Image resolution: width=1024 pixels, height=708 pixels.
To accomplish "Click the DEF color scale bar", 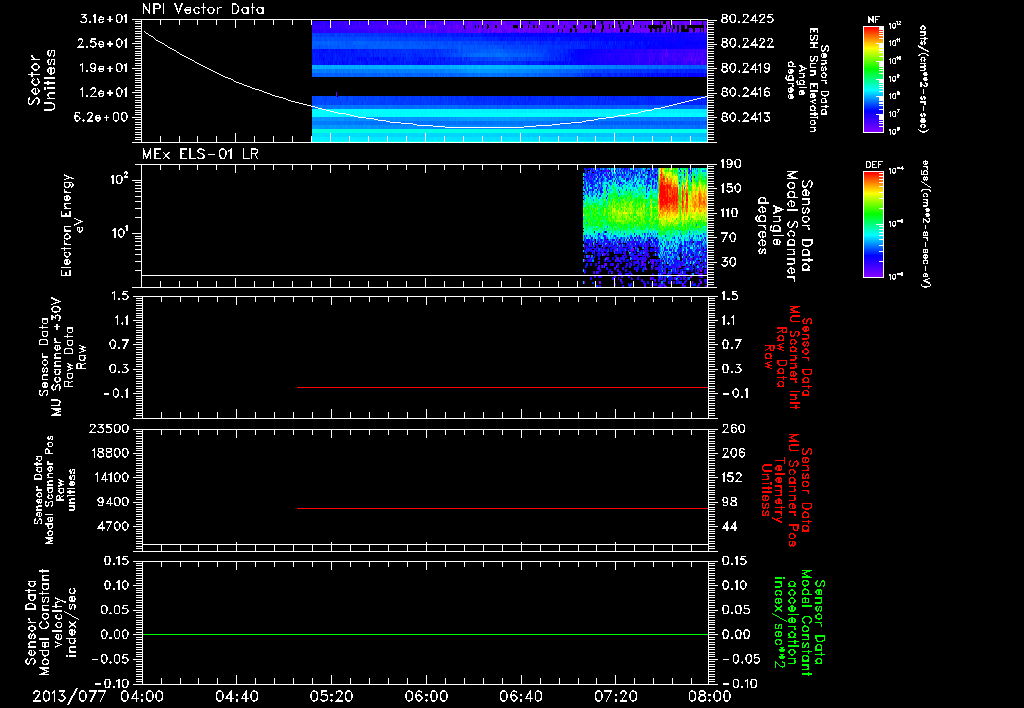I will pos(873,223).
